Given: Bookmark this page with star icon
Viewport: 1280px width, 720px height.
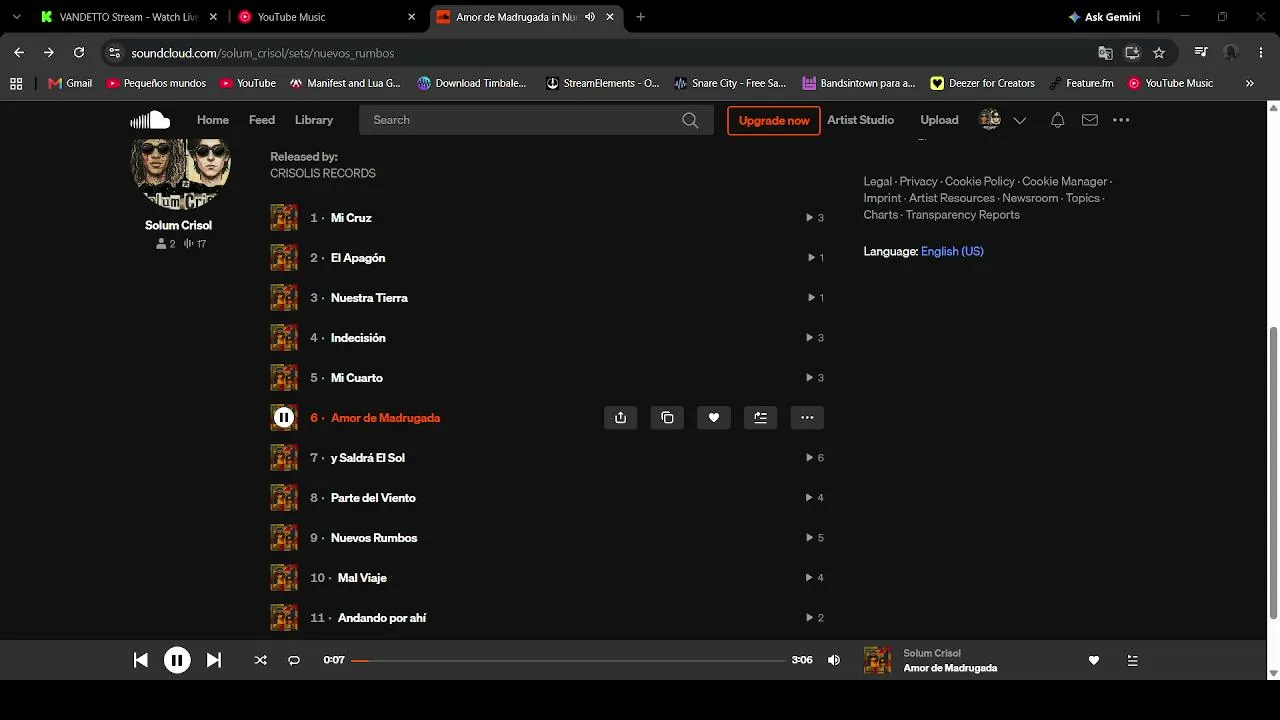Looking at the screenshot, I should (1159, 53).
